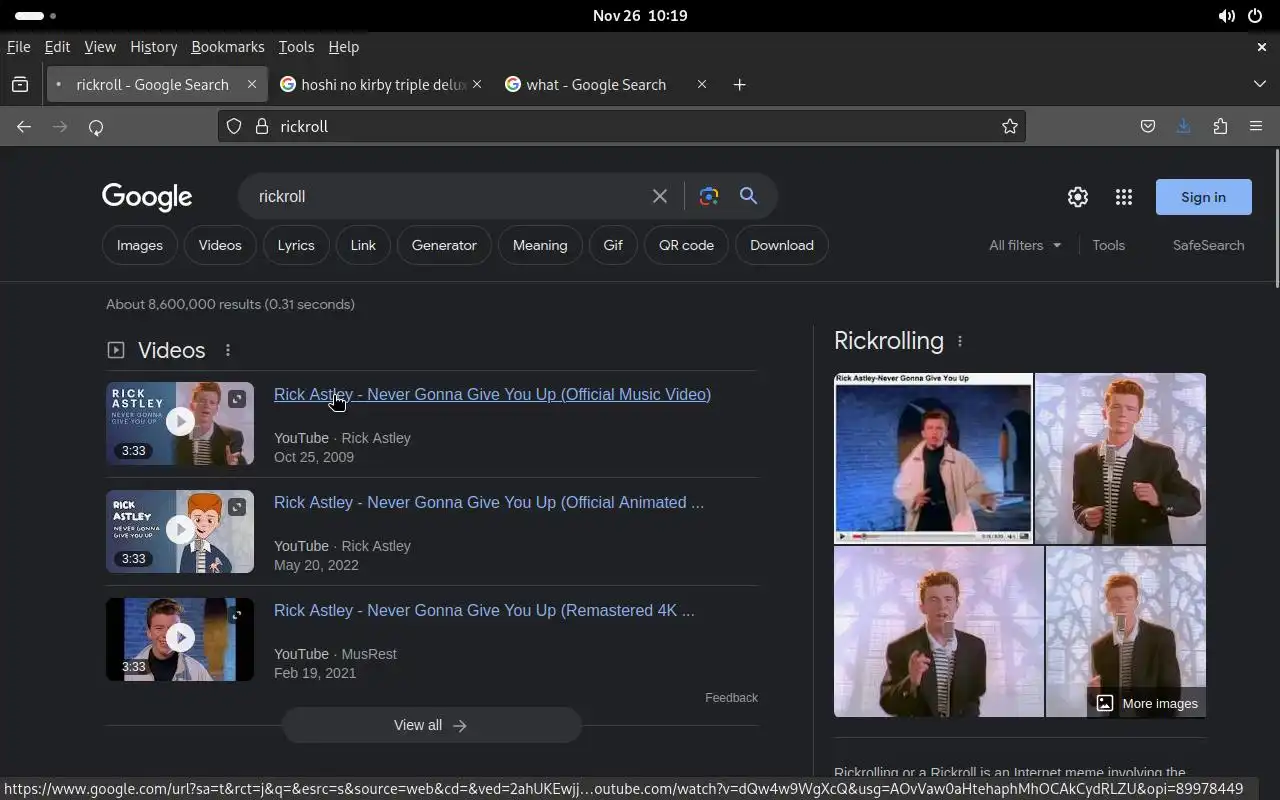Viewport: 1280px width, 800px height.
Task: Open the Edit menu
Action: pos(58,47)
